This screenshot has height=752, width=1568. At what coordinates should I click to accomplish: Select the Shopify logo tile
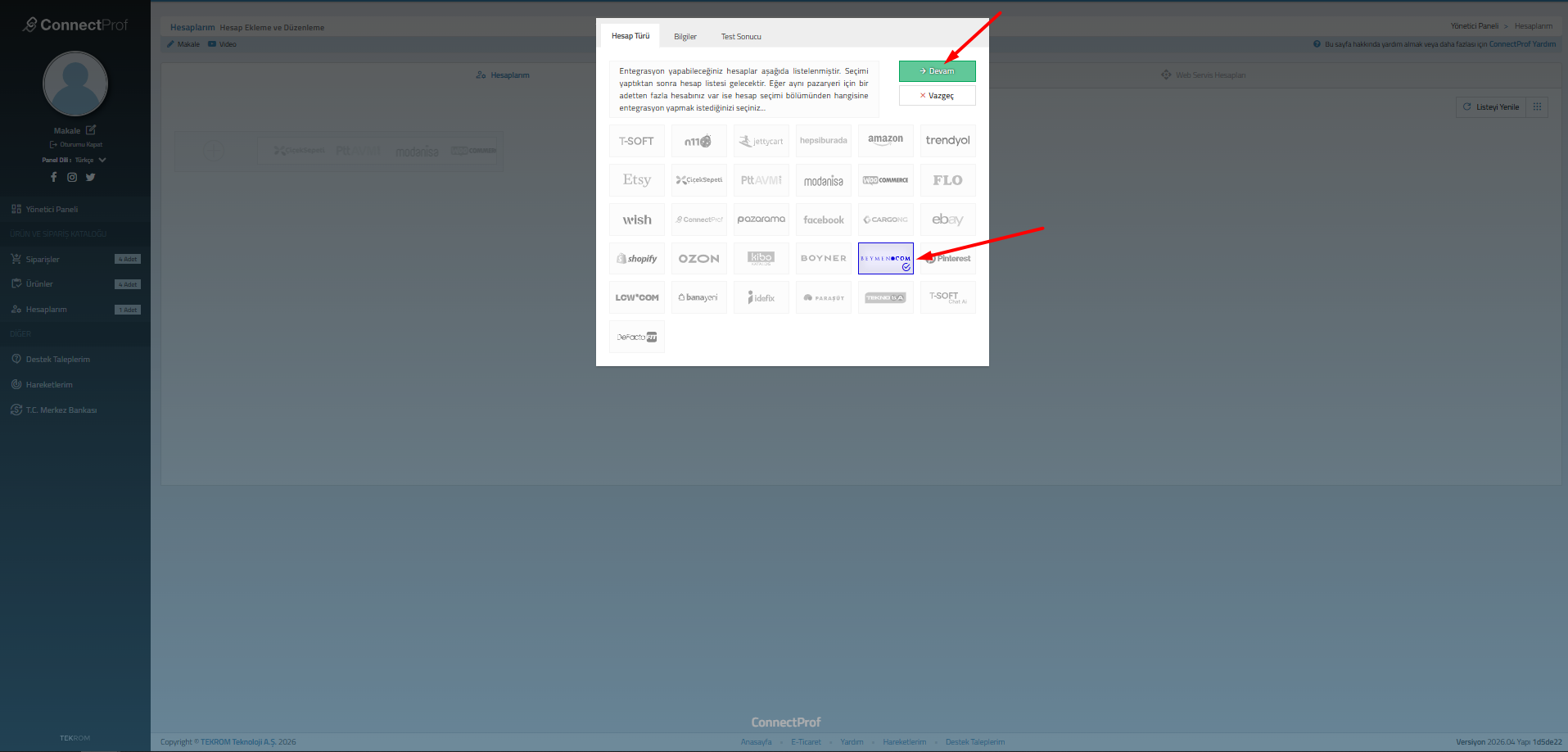636,259
